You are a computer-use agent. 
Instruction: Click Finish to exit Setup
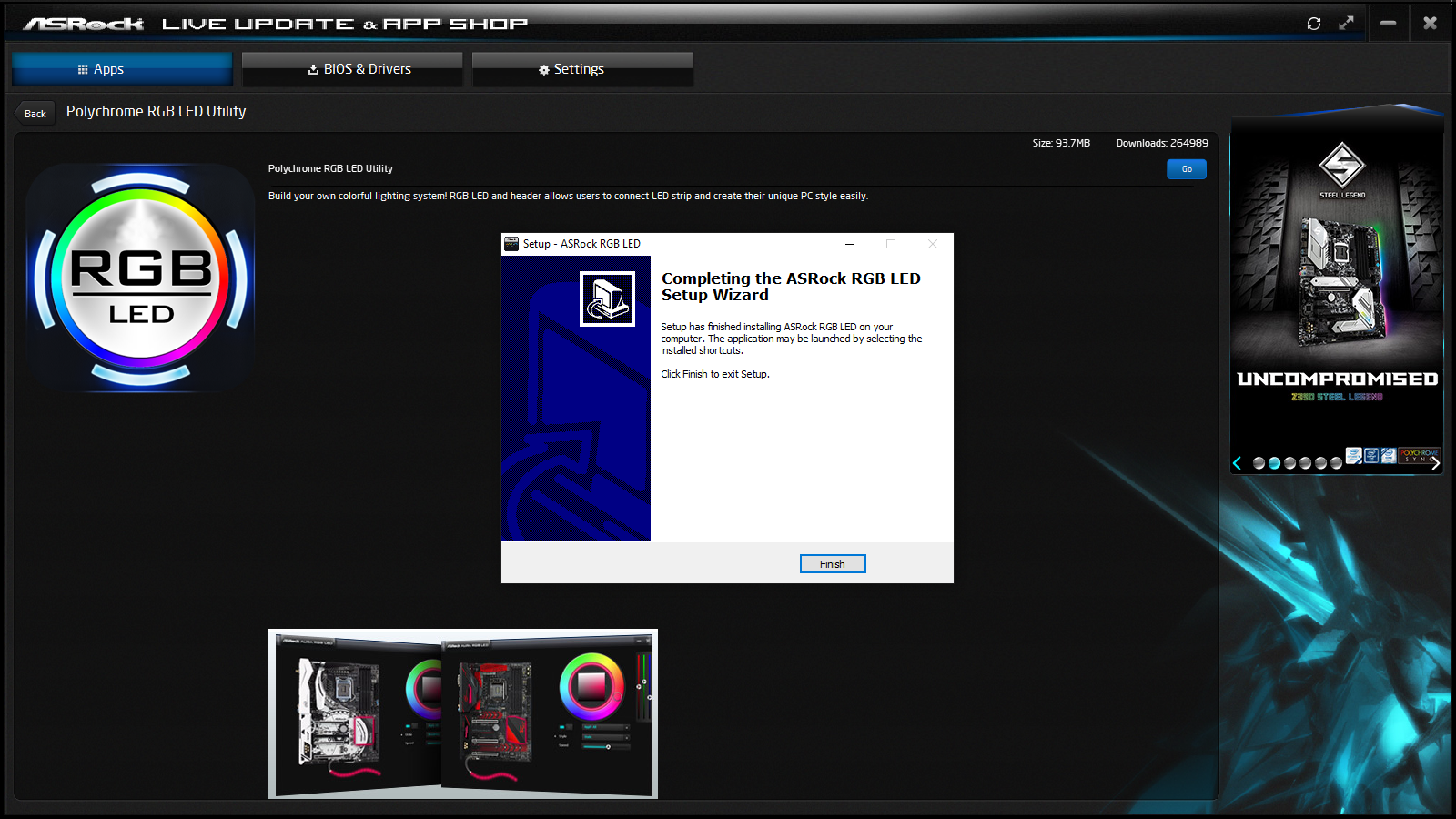tap(833, 564)
